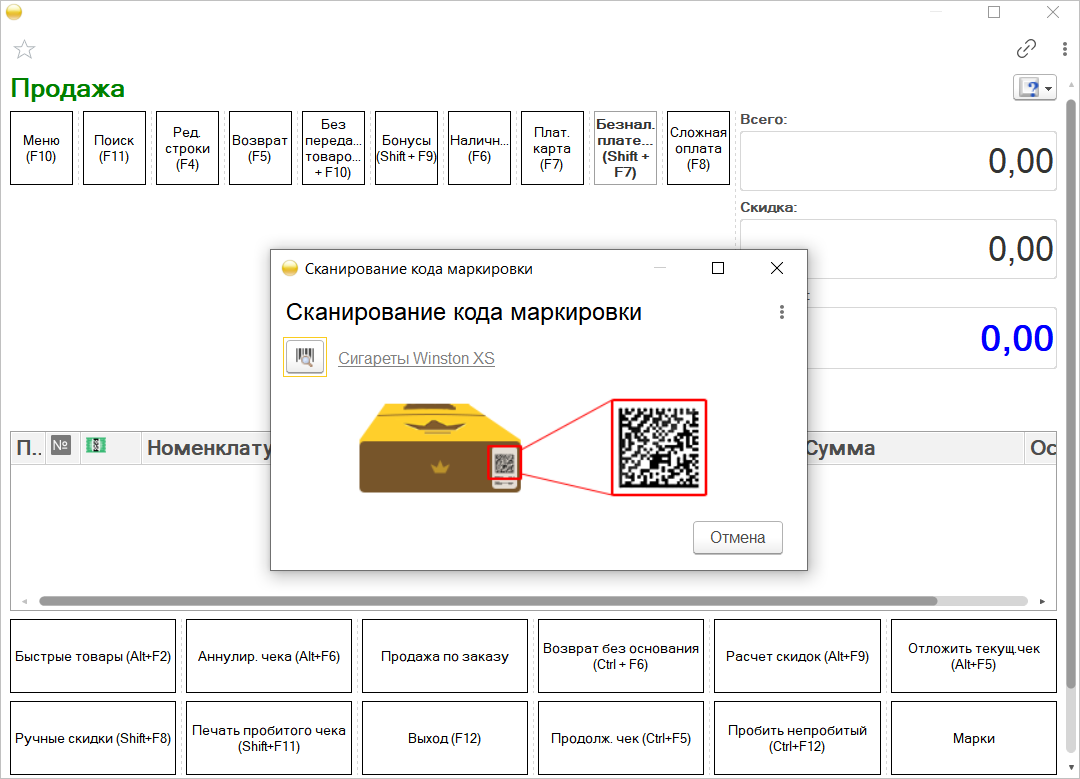Click Бонусы (Shift+F9) button
Image resolution: width=1080 pixels, height=779 pixels.
[406, 148]
